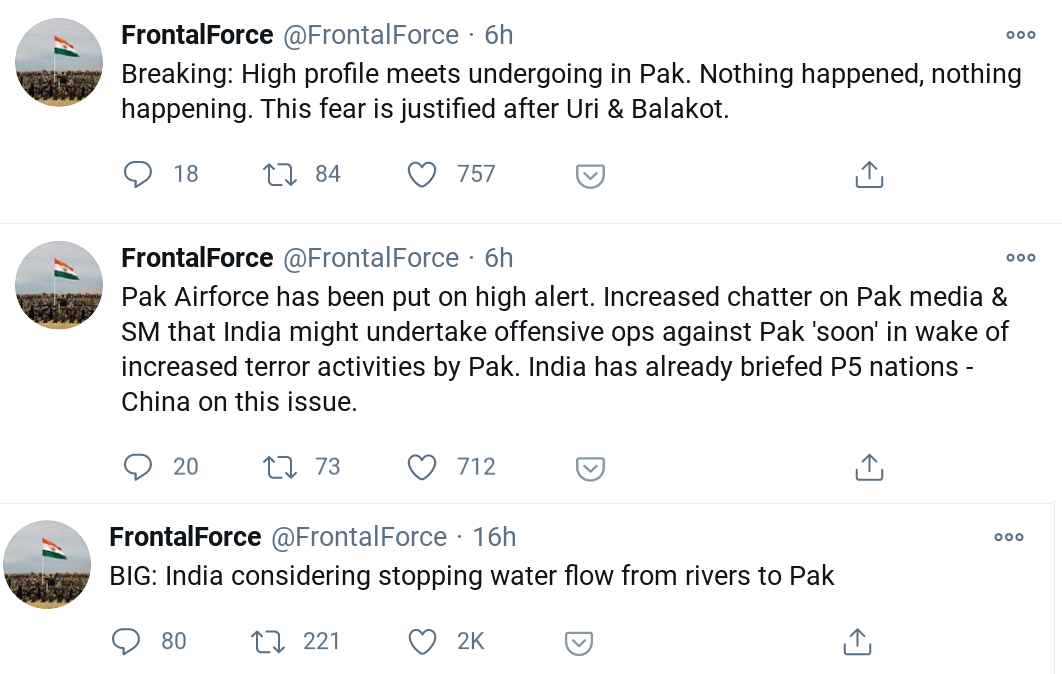Image resolution: width=1062 pixels, height=674 pixels.
Task: Open the 16h timestamp of water tweet
Action: pyautogui.click(x=494, y=537)
